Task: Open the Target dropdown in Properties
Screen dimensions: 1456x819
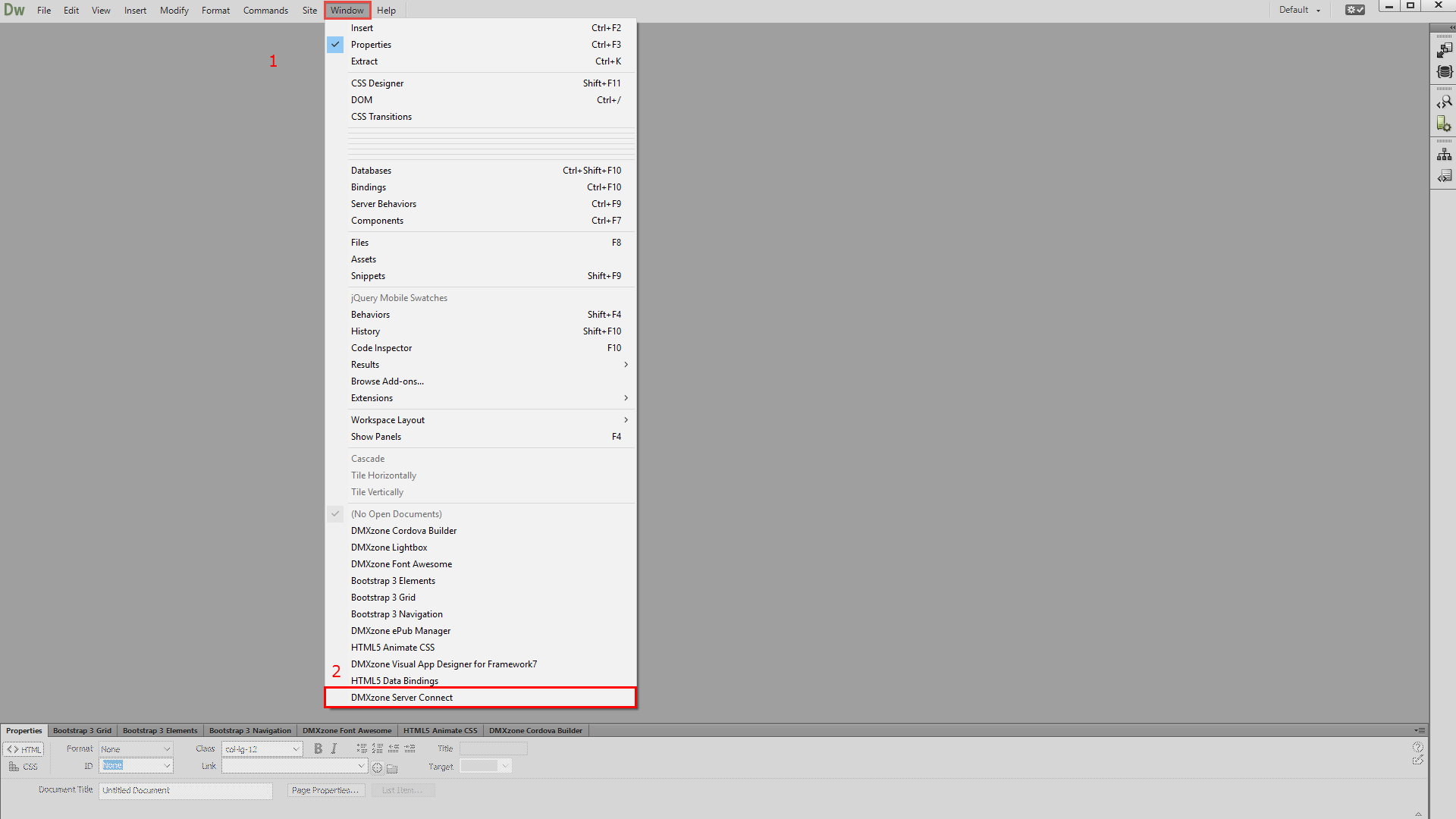Action: coord(485,767)
